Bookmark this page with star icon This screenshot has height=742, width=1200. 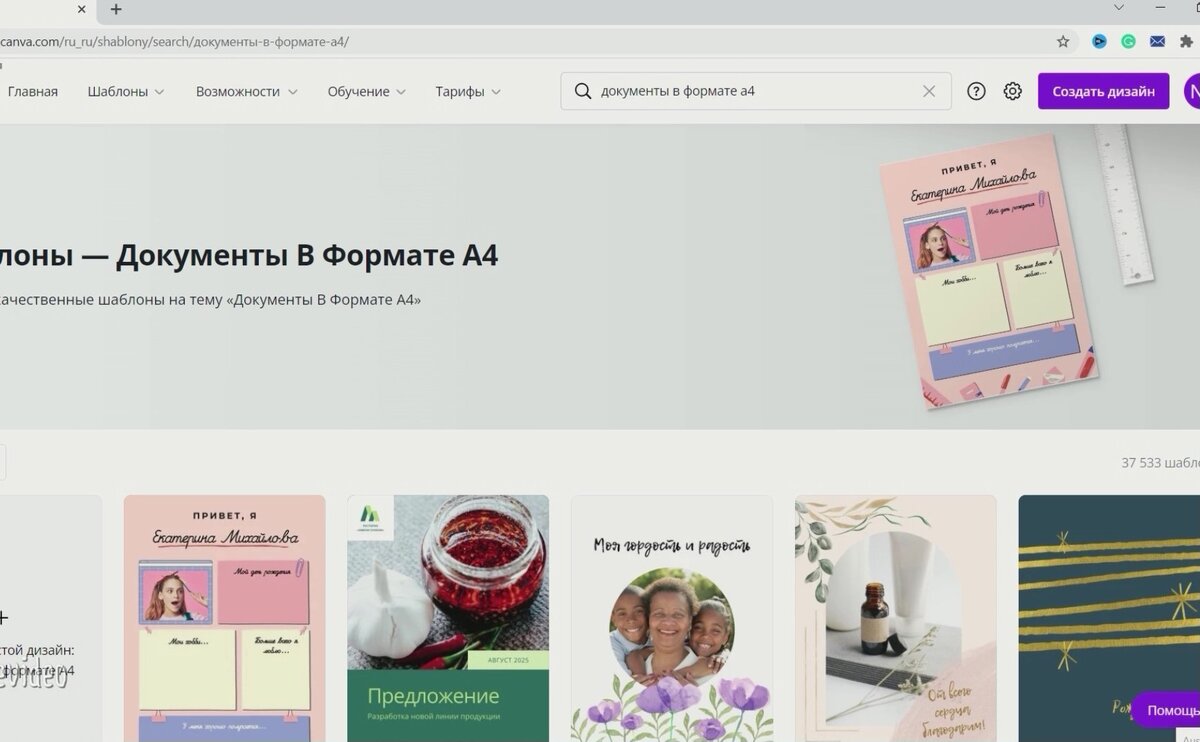pyautogui.click(x=1063, y=42)
